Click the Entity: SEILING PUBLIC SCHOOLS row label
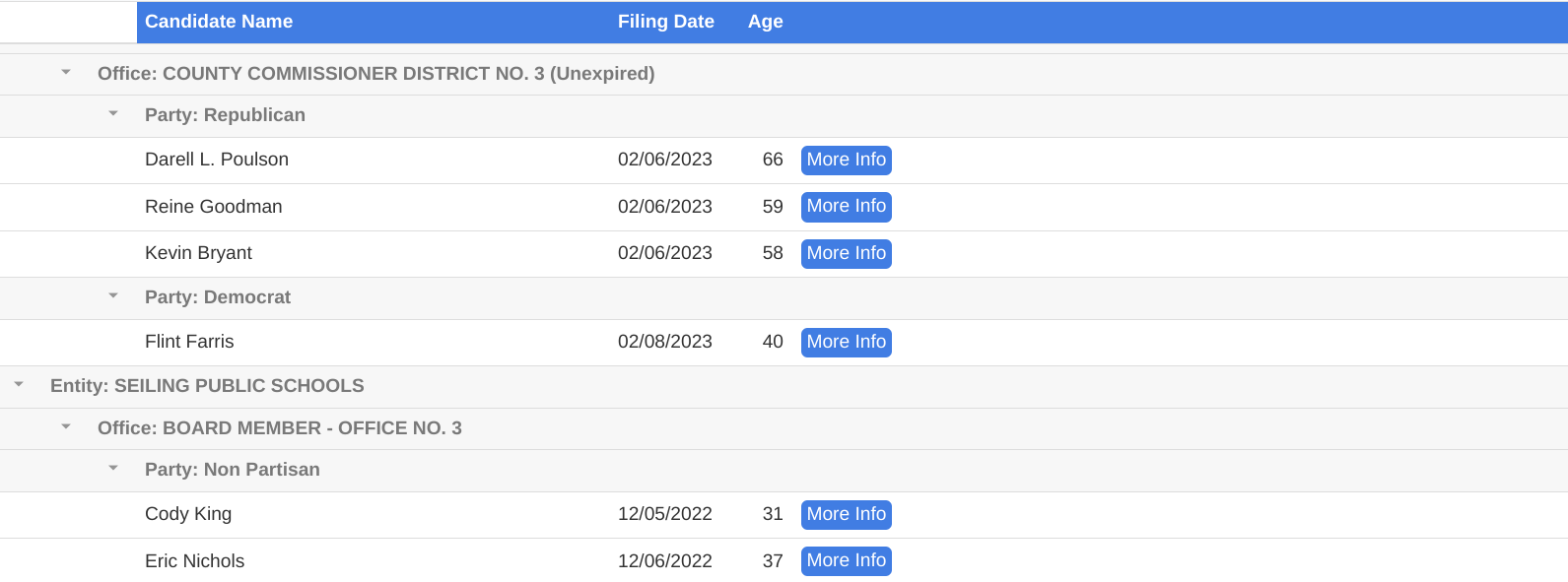Viewport: 1568px width, 582px height. [207, 386]
